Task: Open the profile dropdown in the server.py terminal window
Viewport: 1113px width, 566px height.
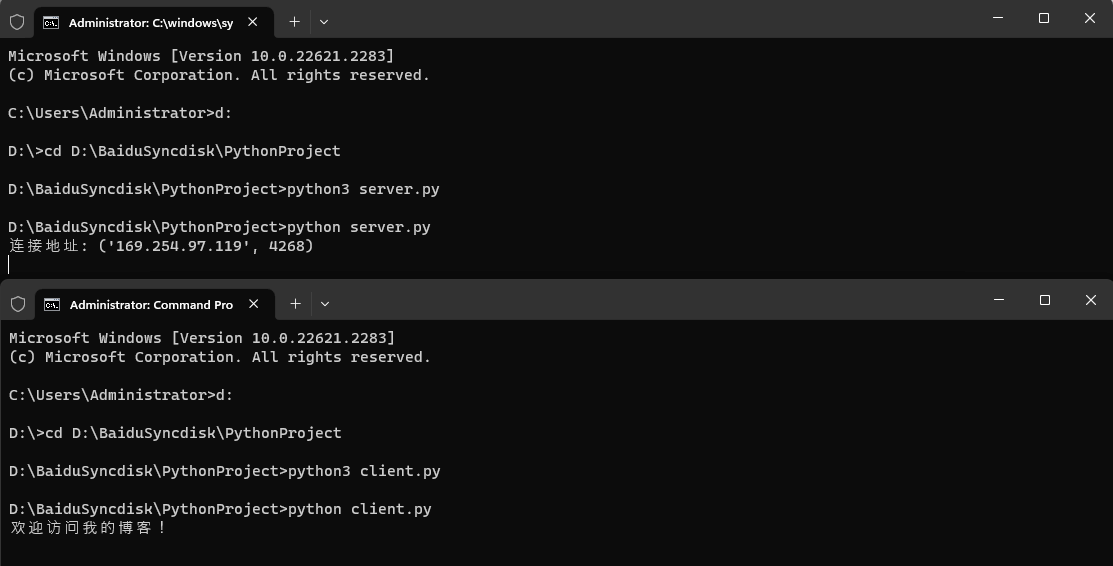Action: pos(324,21)
